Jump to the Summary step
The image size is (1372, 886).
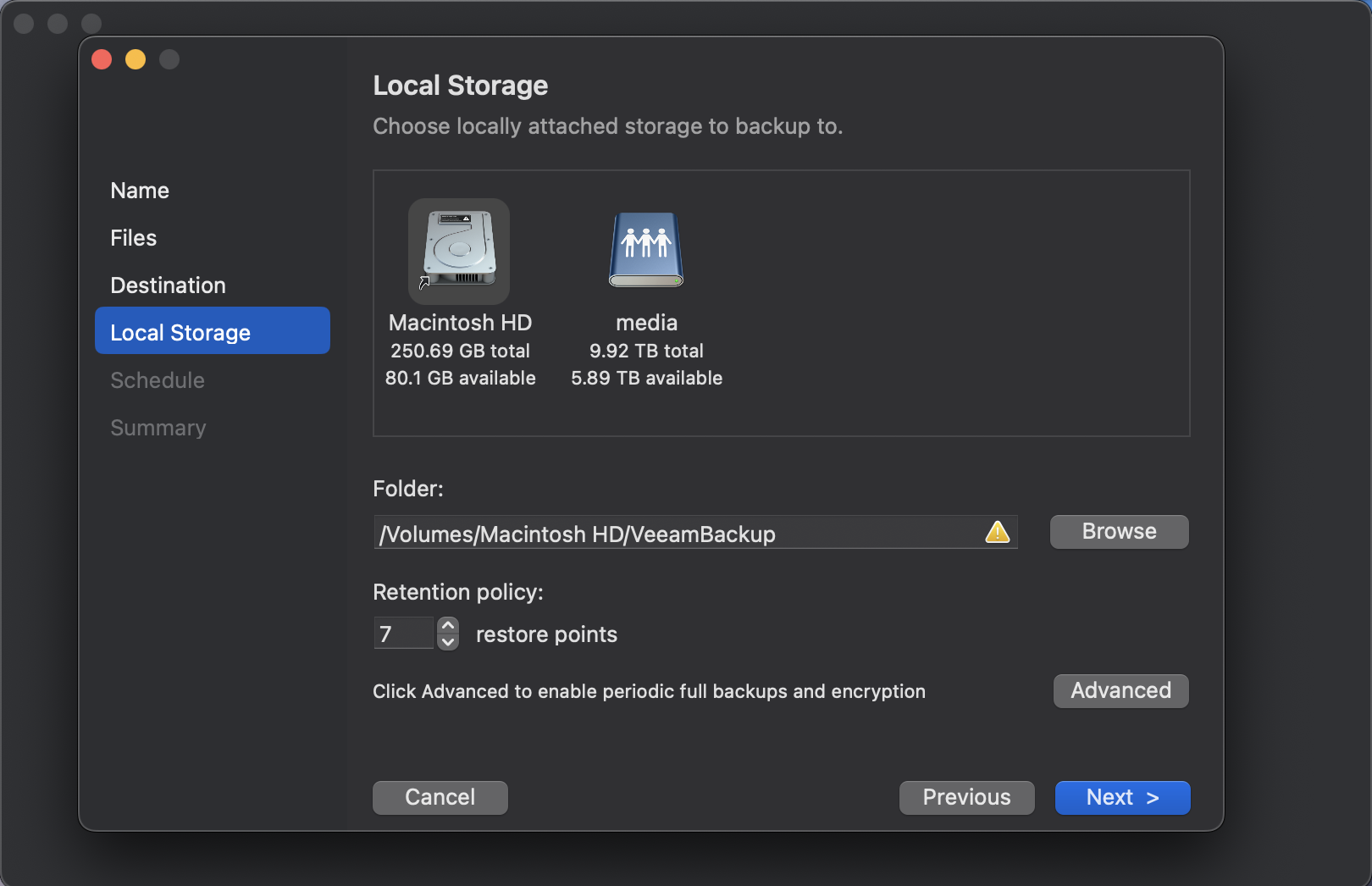[158, 428]
